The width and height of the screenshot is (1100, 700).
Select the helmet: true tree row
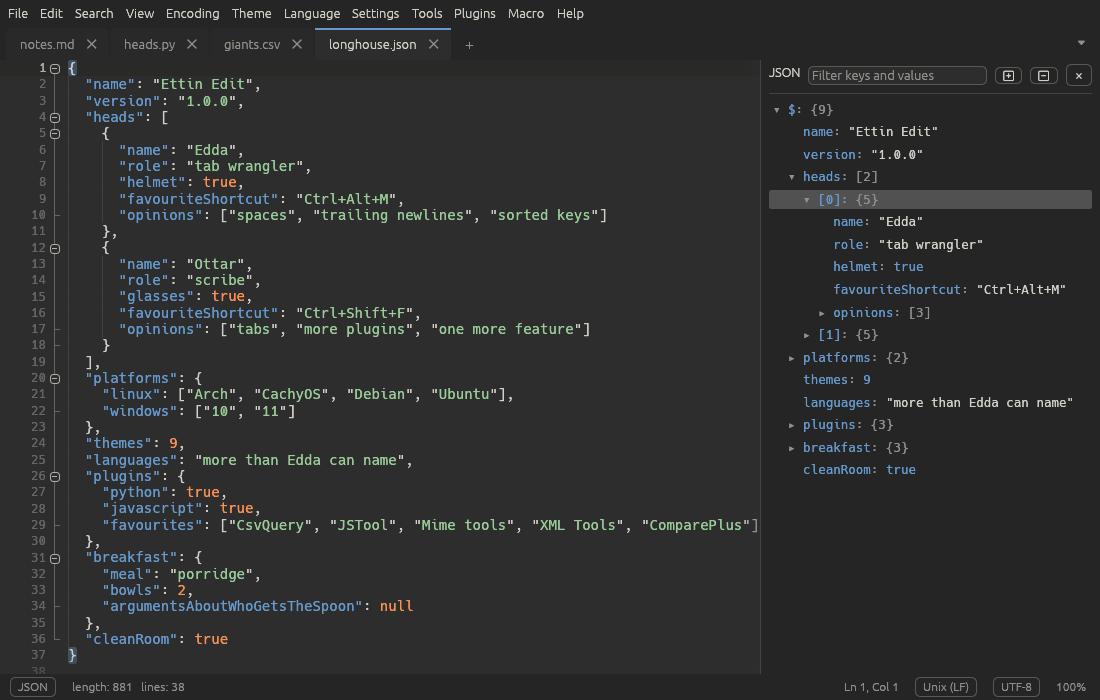(x=930, y=267)
